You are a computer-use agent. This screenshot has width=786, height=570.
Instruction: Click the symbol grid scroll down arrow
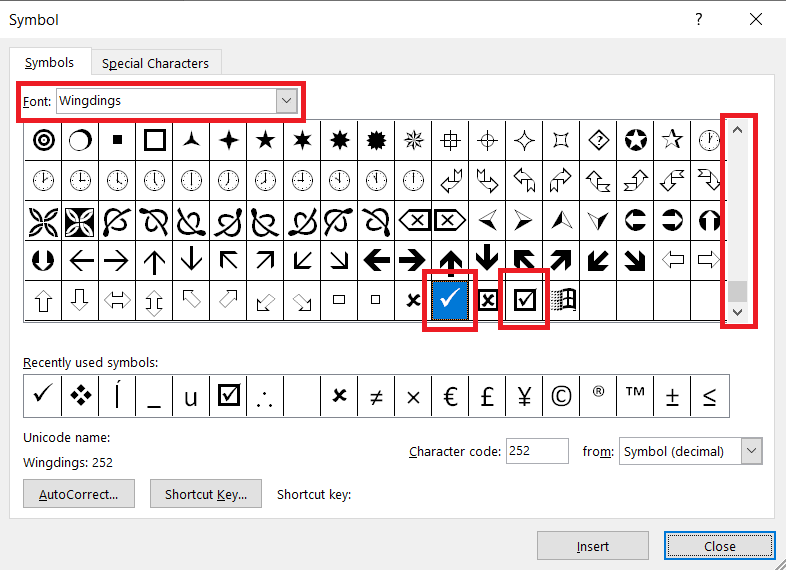[x=737, y=312]
